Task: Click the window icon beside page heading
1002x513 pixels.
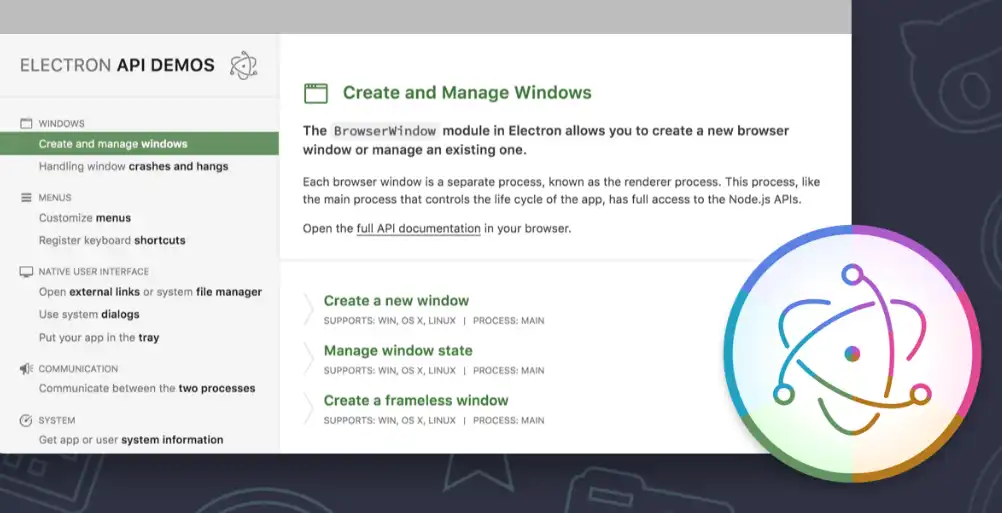Action: tap(316, 93)
